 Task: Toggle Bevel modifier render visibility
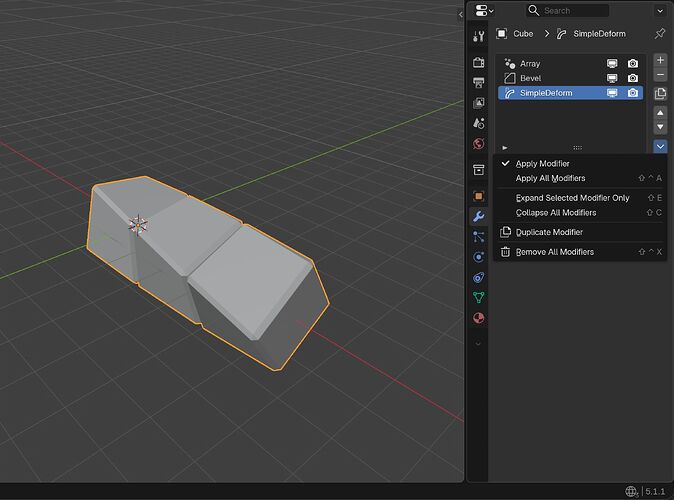coord(633,78)
